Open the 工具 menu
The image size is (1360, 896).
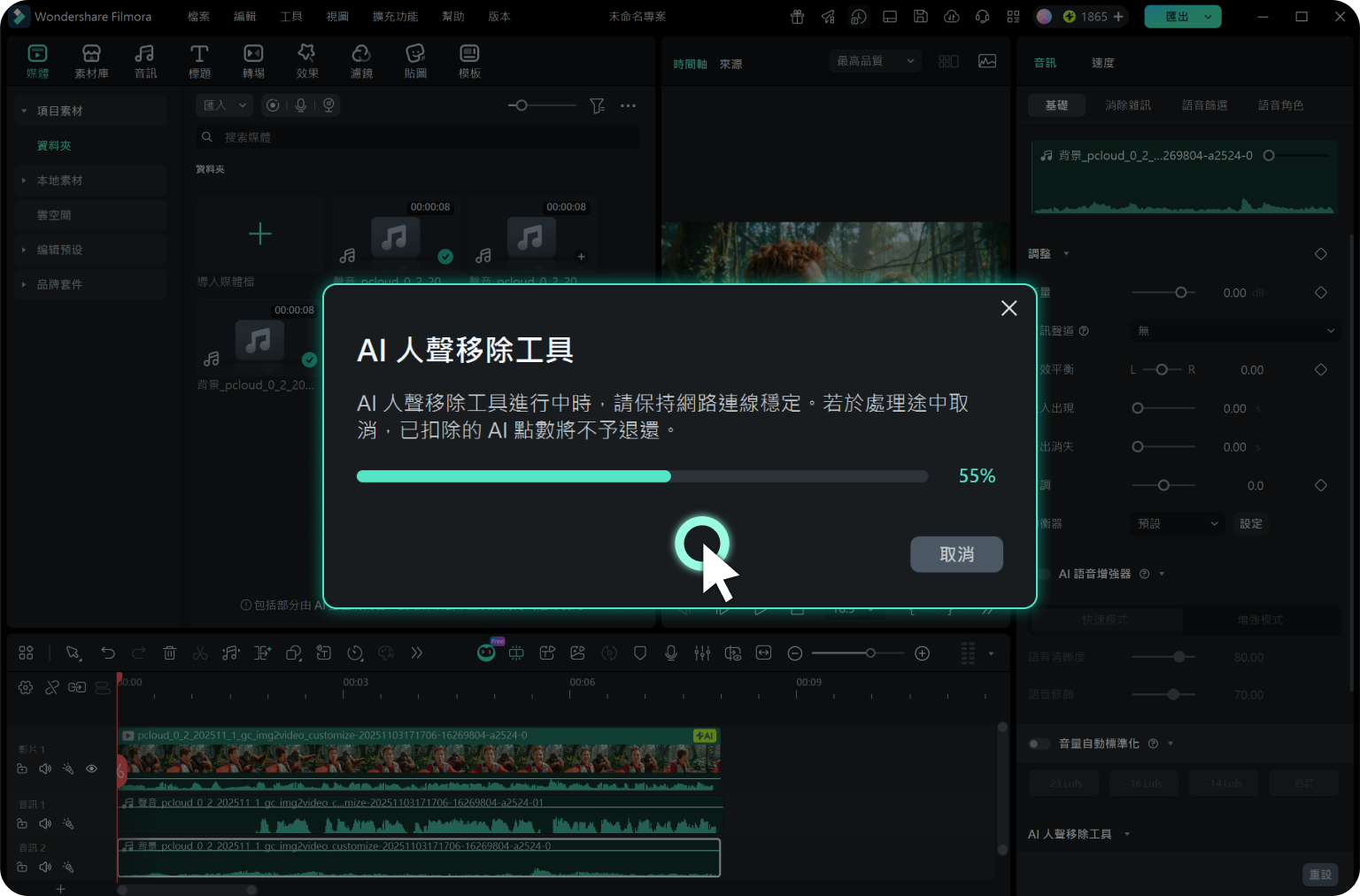(291, 17)
